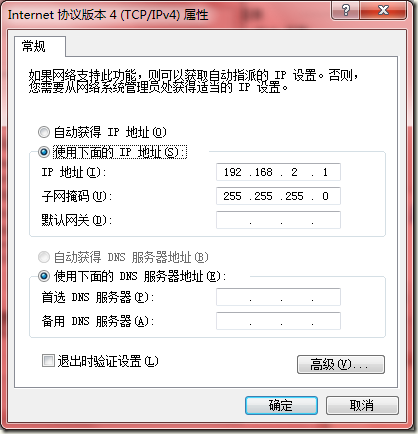Click the 168 octet of IP address

[x=264, y=172]
